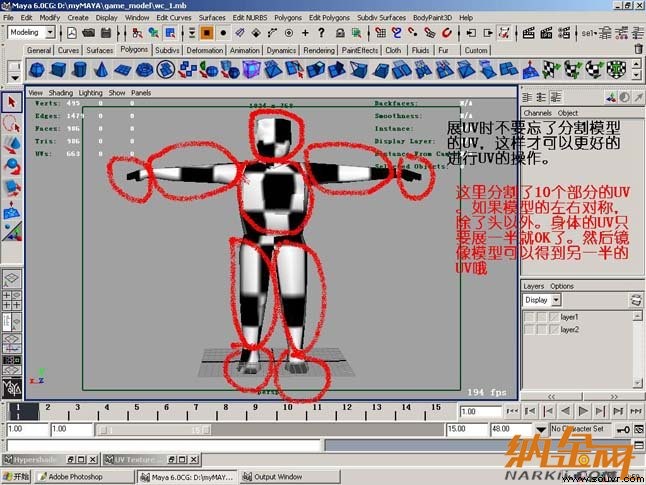Select four view layout icon
Image resolution: width=646 pixels, height=485 pixels.
[x=12, y=300]
